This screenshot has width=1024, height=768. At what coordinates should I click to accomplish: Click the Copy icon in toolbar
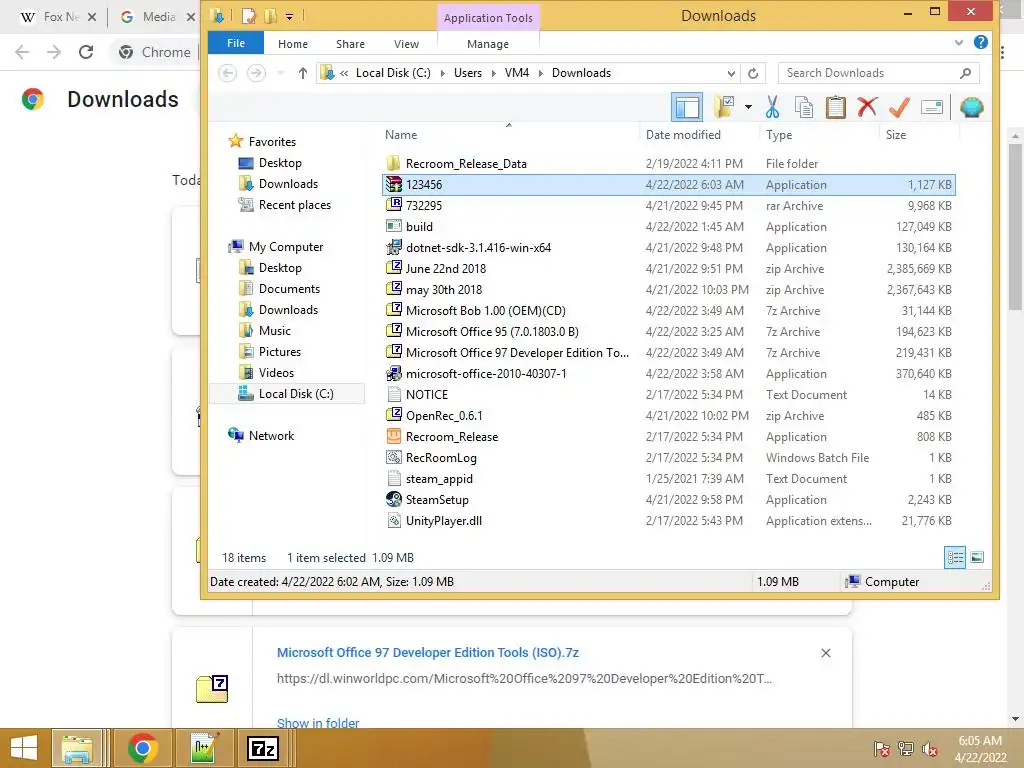tap(804, 107)
